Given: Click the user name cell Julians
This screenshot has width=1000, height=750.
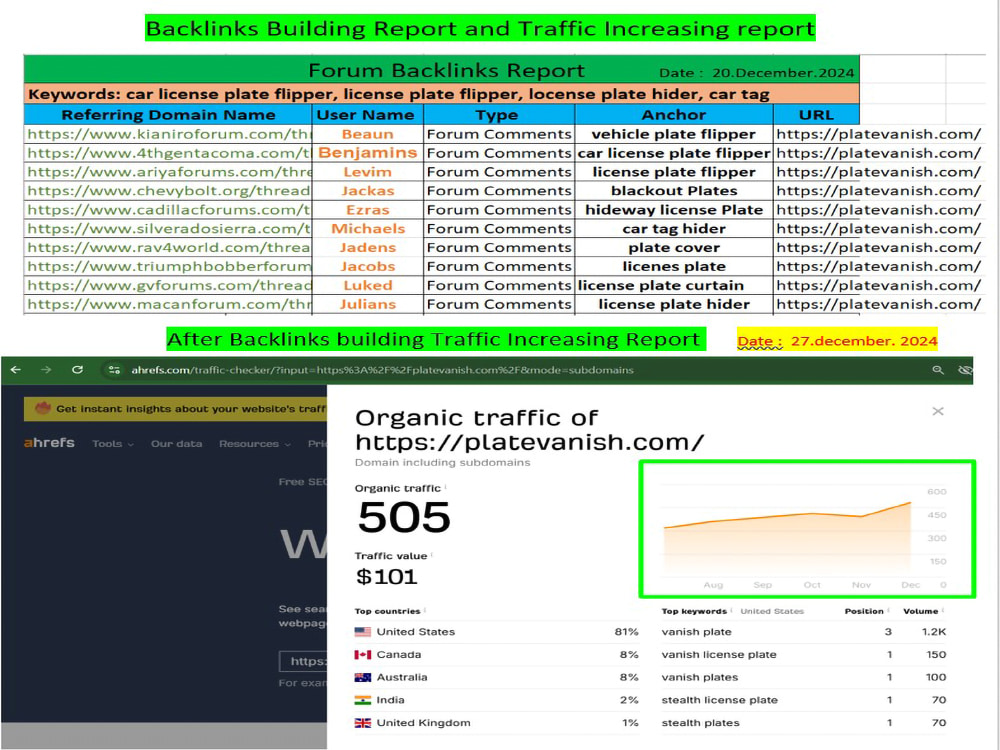Looking at the screenshot, I should 367,304.
